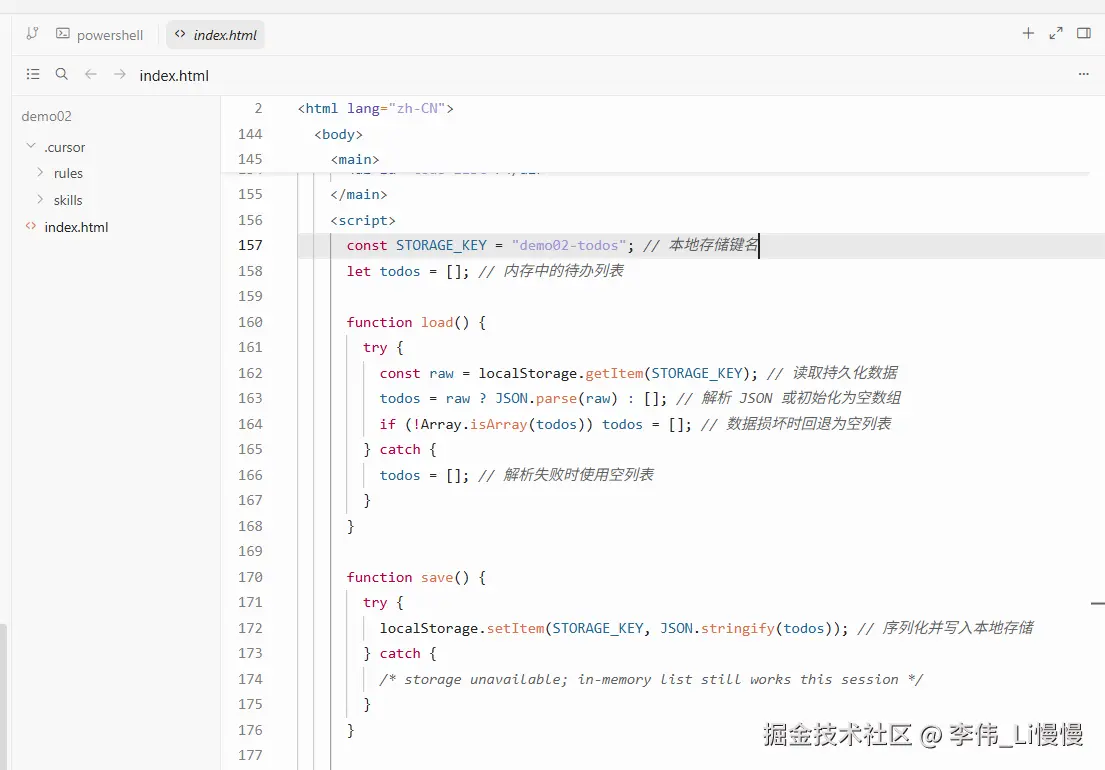
Task: Click the storage unavailable comment line
Action: point(651,679)
